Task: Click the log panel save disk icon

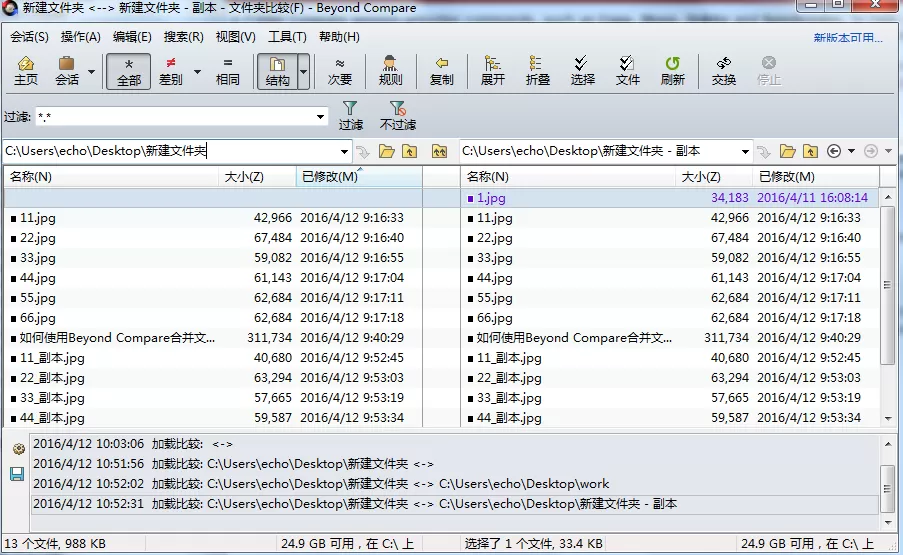Action: [17, 474]
